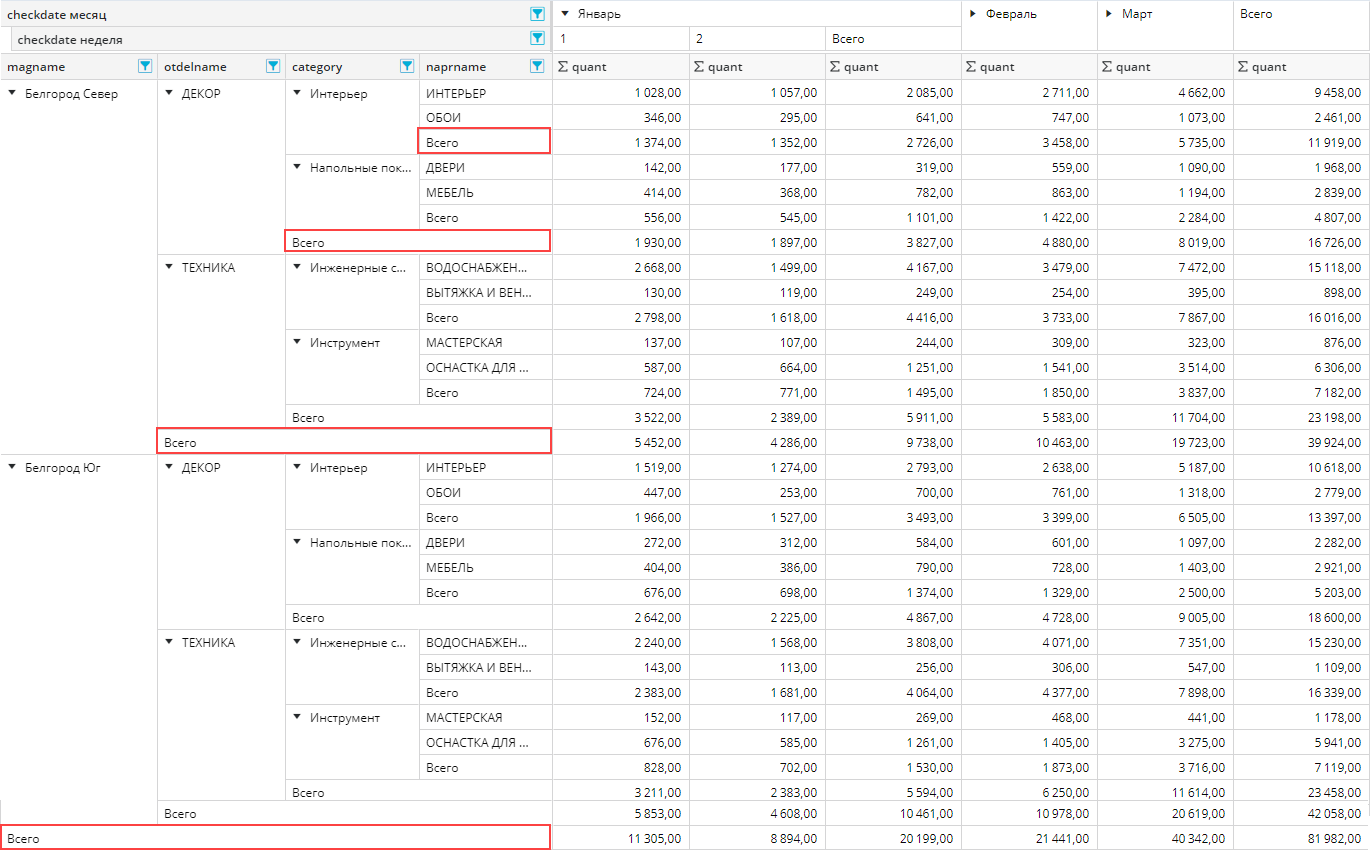Expand the Март month column
Image resolution: width=1370 pixels, height=850 pixels.
point(1108,14)
